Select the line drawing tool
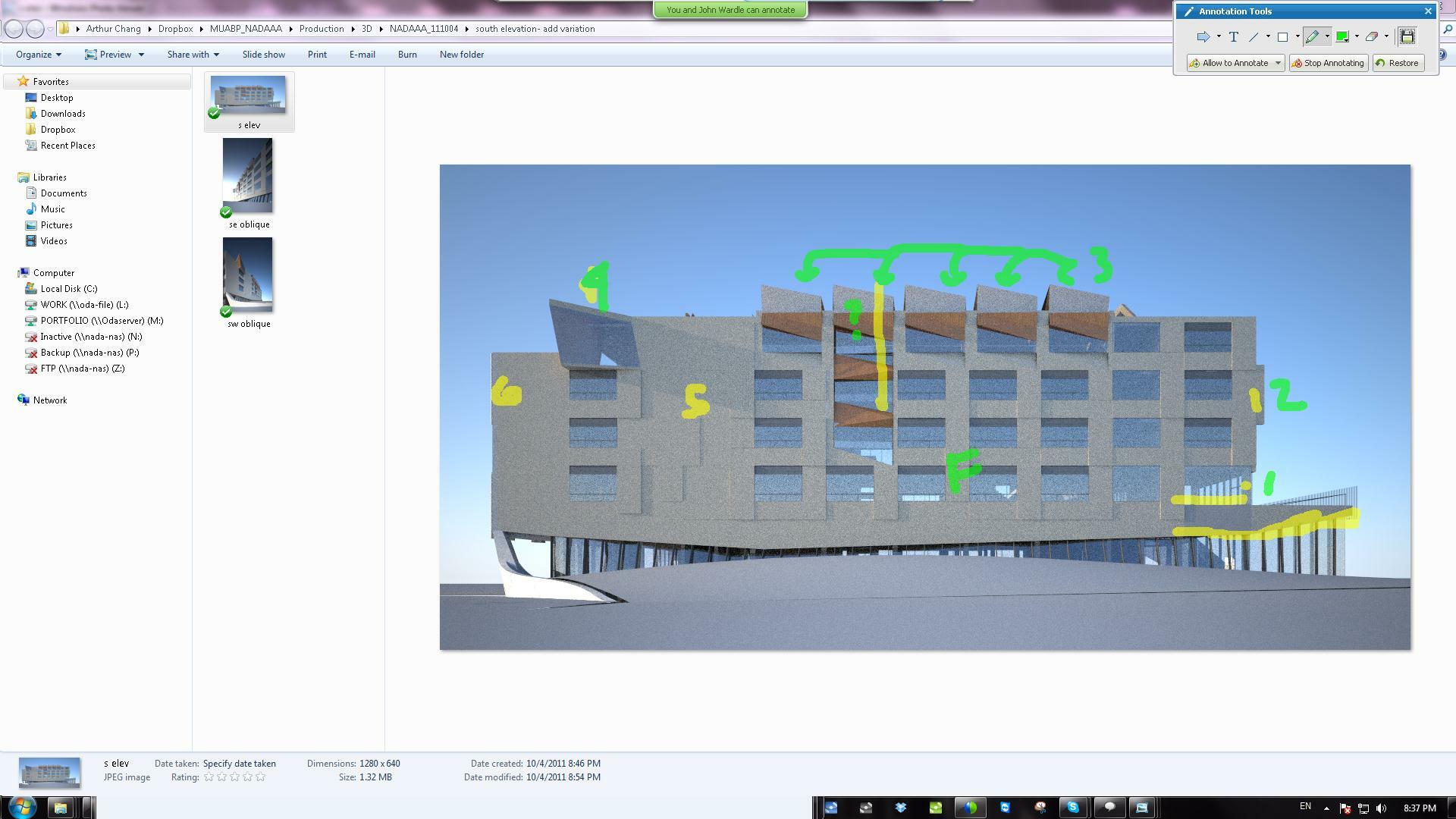Image resolution: width=1456 pixels, height=819 pixels. point(1254,36)
